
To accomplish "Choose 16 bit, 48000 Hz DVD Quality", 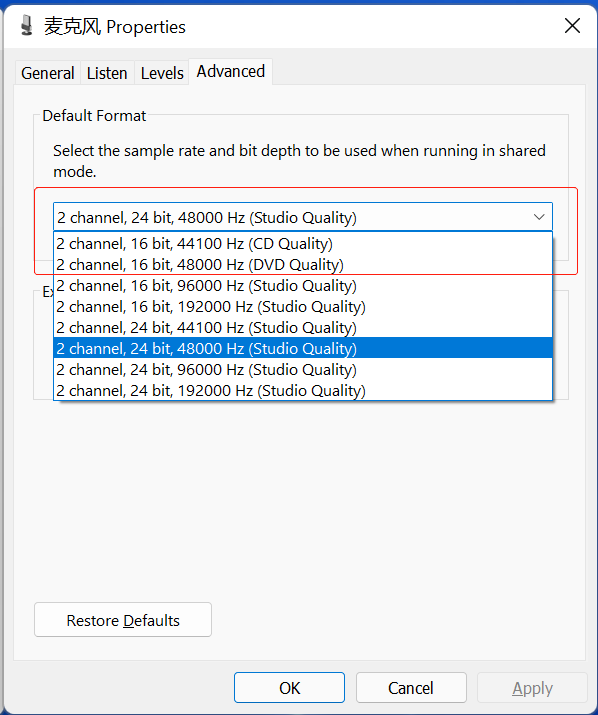I will pos(303,264).
